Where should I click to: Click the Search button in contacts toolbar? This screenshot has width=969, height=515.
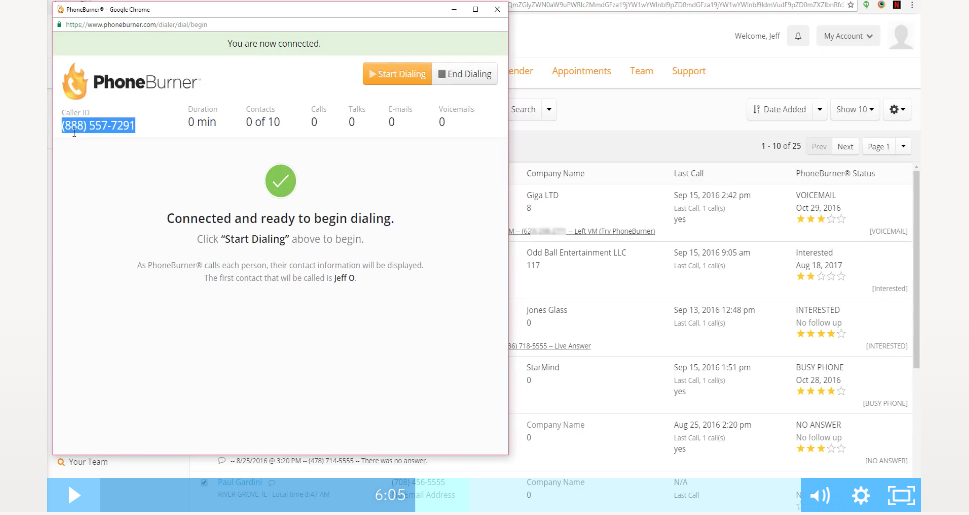point(524,109)
